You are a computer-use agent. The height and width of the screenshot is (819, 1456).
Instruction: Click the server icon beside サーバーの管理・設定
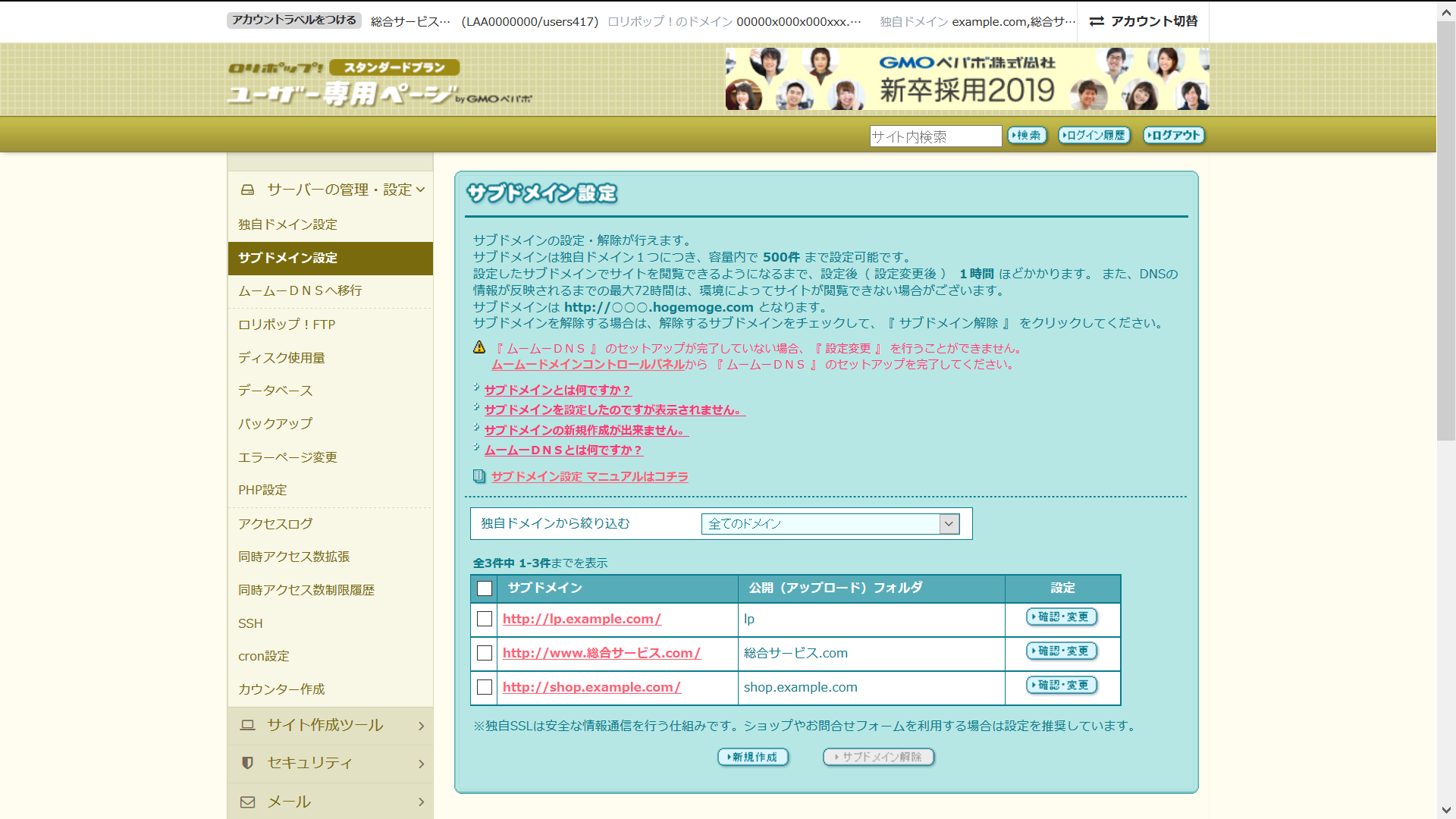(x=247, y=190)
